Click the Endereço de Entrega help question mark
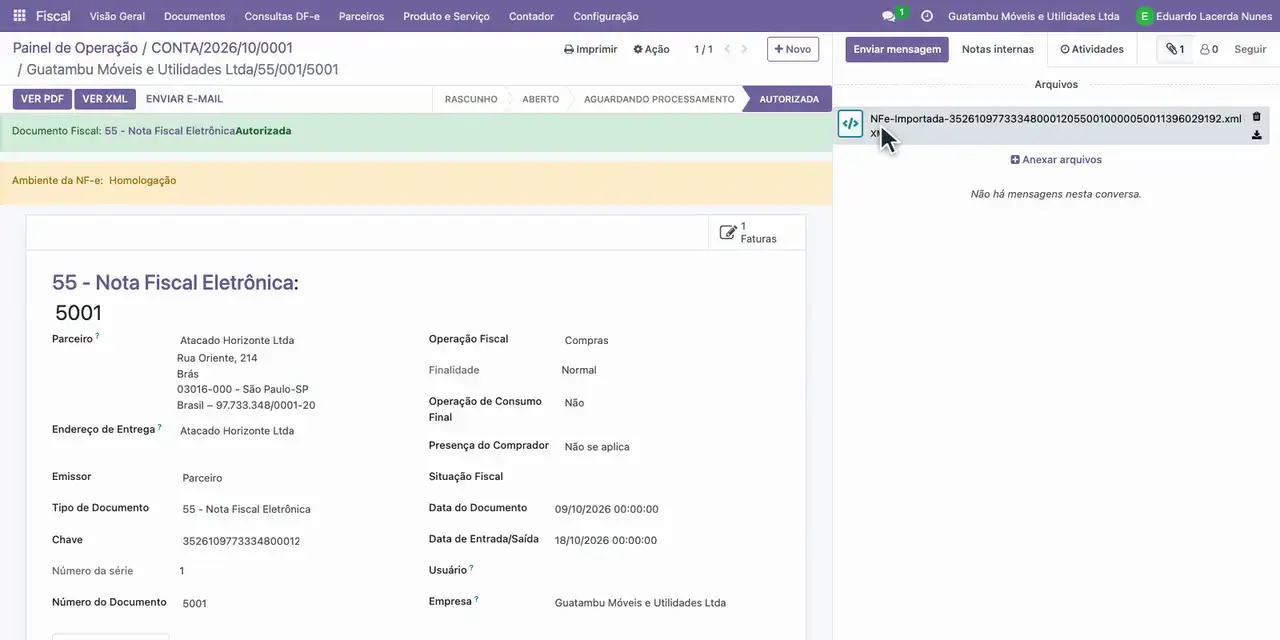 coord(159,427)
